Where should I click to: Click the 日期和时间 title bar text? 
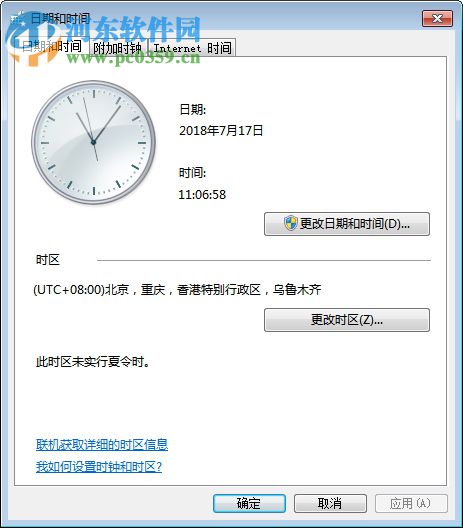(x=60, y=19)
